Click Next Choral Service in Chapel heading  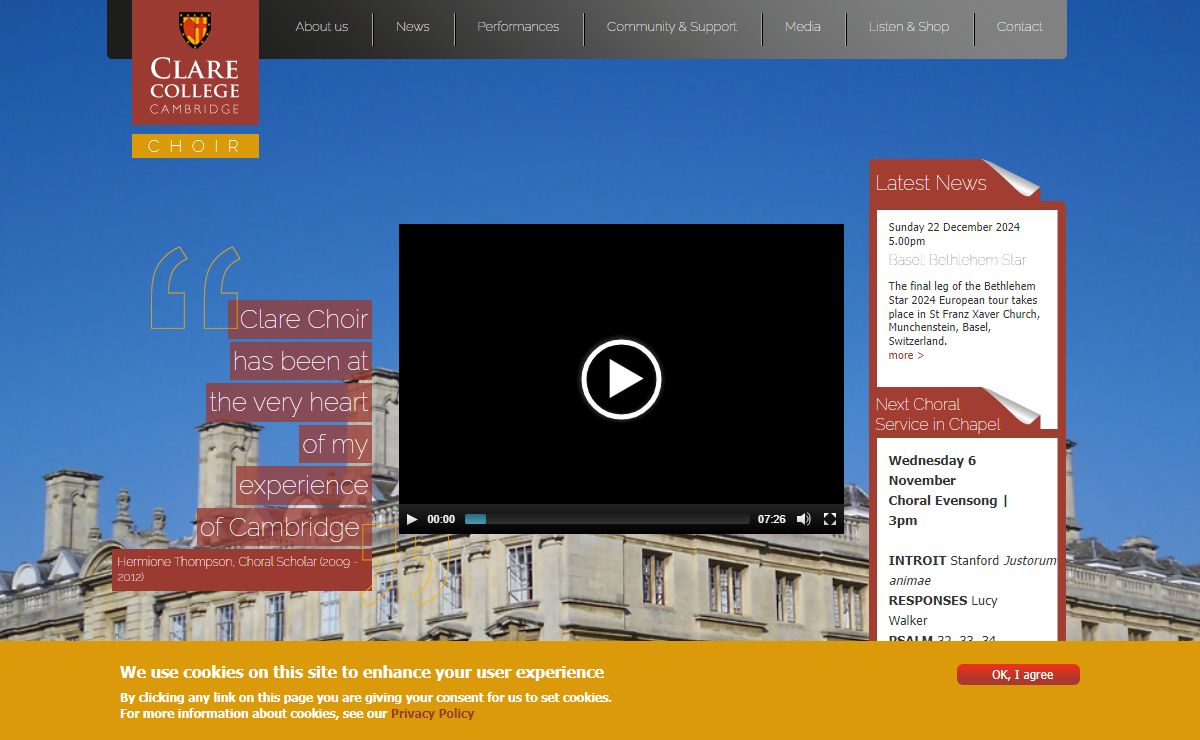pos(938,414)
